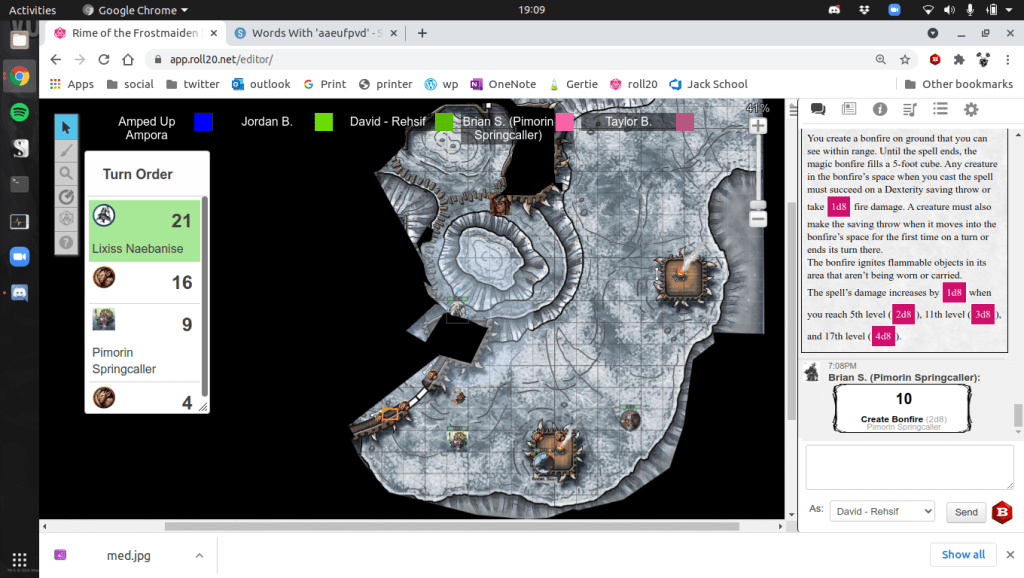
Task: Click the chat message text box
Action: click(x=909, y=467)
